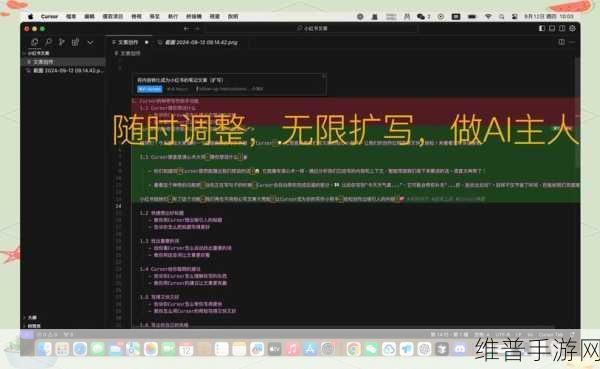Open Finder from the Dock
Viewport: 600px width, 369px height.
pos(44,349)
